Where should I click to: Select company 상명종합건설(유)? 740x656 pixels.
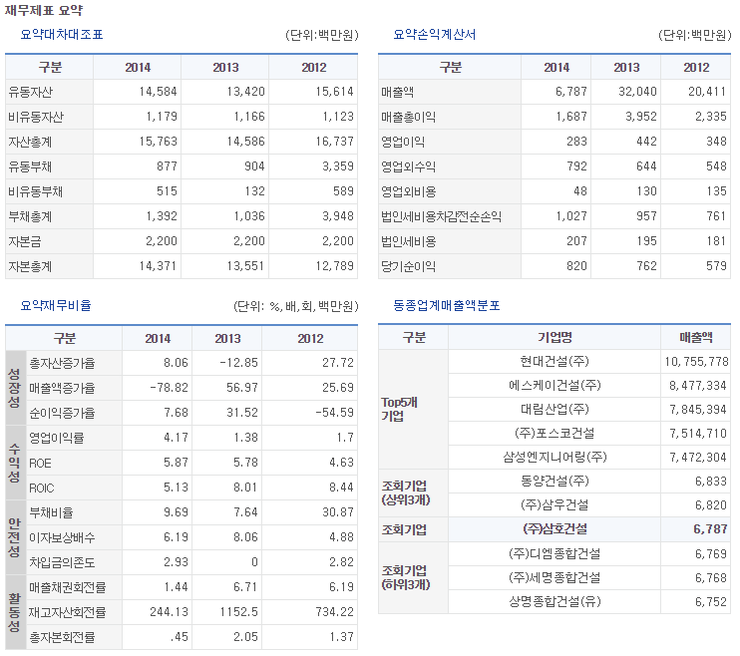(555, 602)
